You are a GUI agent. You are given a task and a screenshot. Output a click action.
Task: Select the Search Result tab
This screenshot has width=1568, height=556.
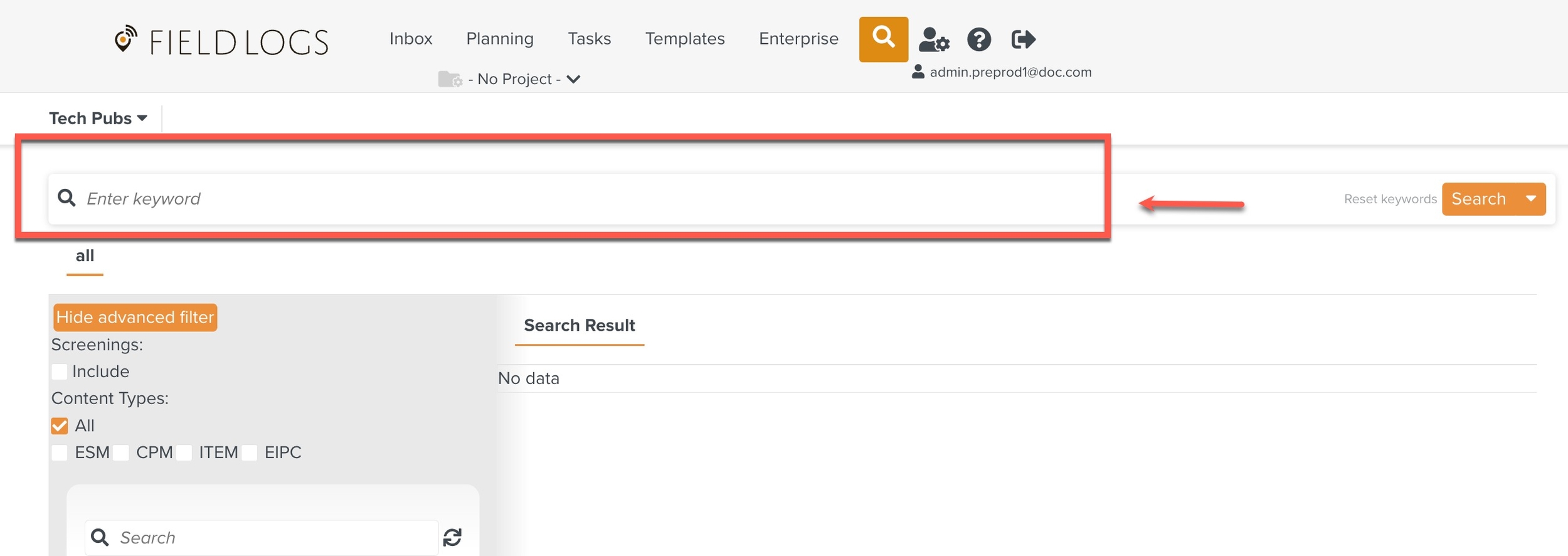(x=580, y=326)
